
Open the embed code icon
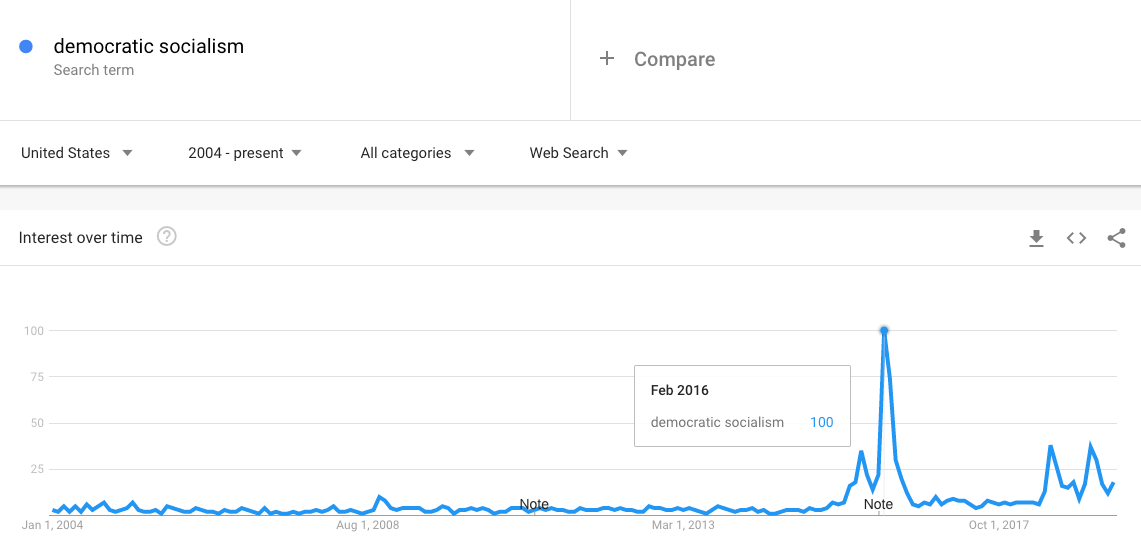point(1076,238)
